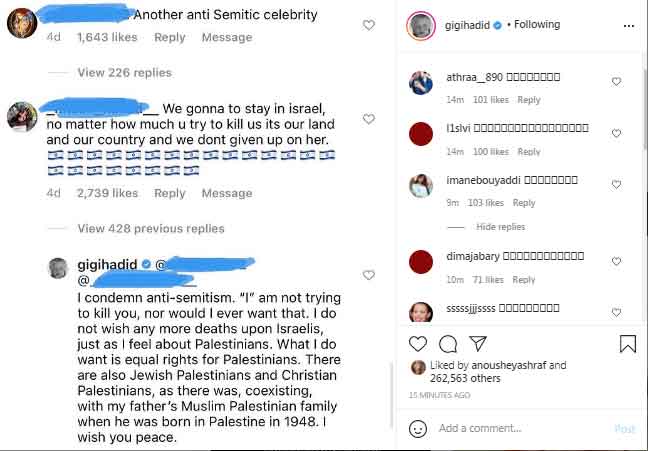Collapse thread with Hide replies

(500, 227)
